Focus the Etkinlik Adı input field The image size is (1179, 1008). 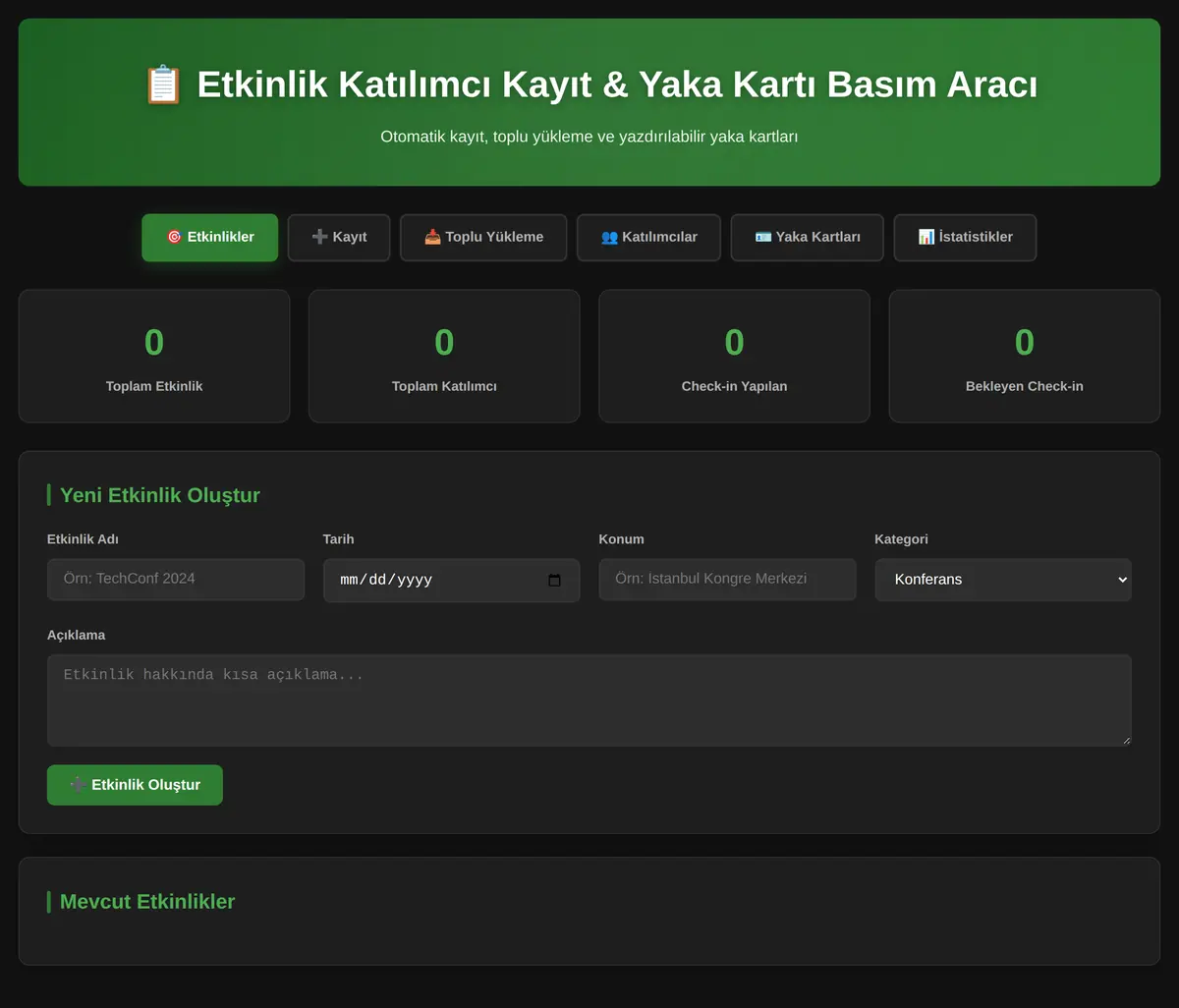coord(176,580)
